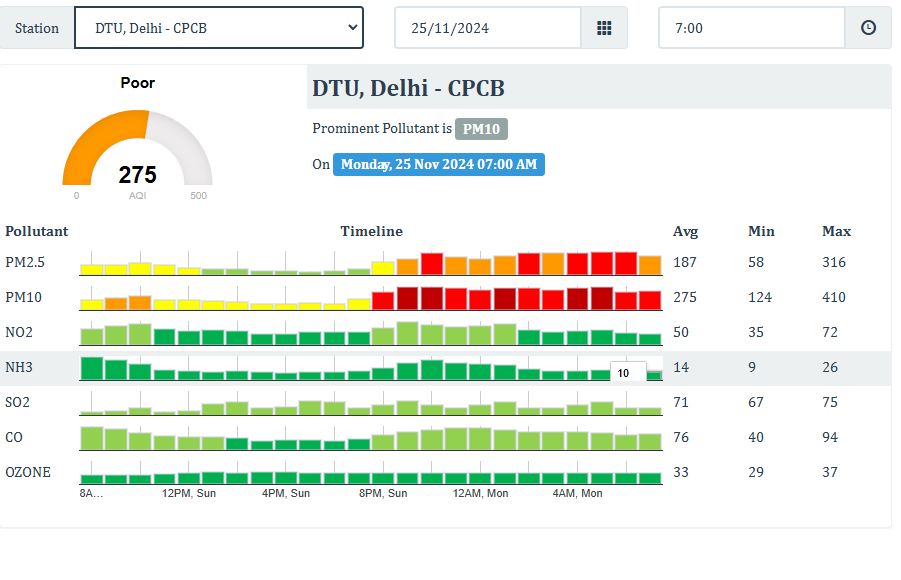Click the PM2.5 max value 316
Image resolution: width=901 pixels, height=580 pixels.
click(834, 262)
